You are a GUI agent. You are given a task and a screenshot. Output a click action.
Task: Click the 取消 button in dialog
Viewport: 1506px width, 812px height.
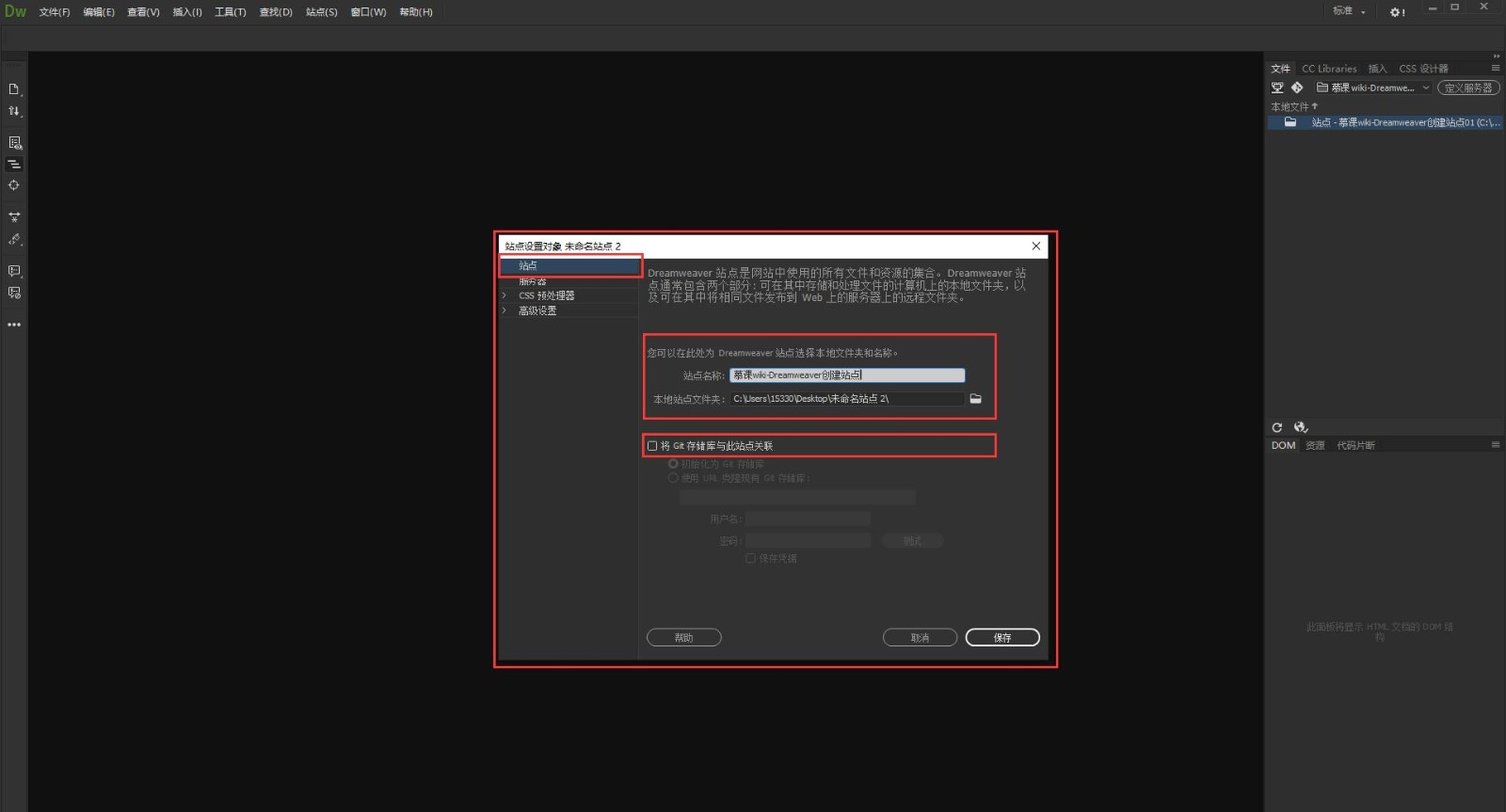(x=920, y=638)
